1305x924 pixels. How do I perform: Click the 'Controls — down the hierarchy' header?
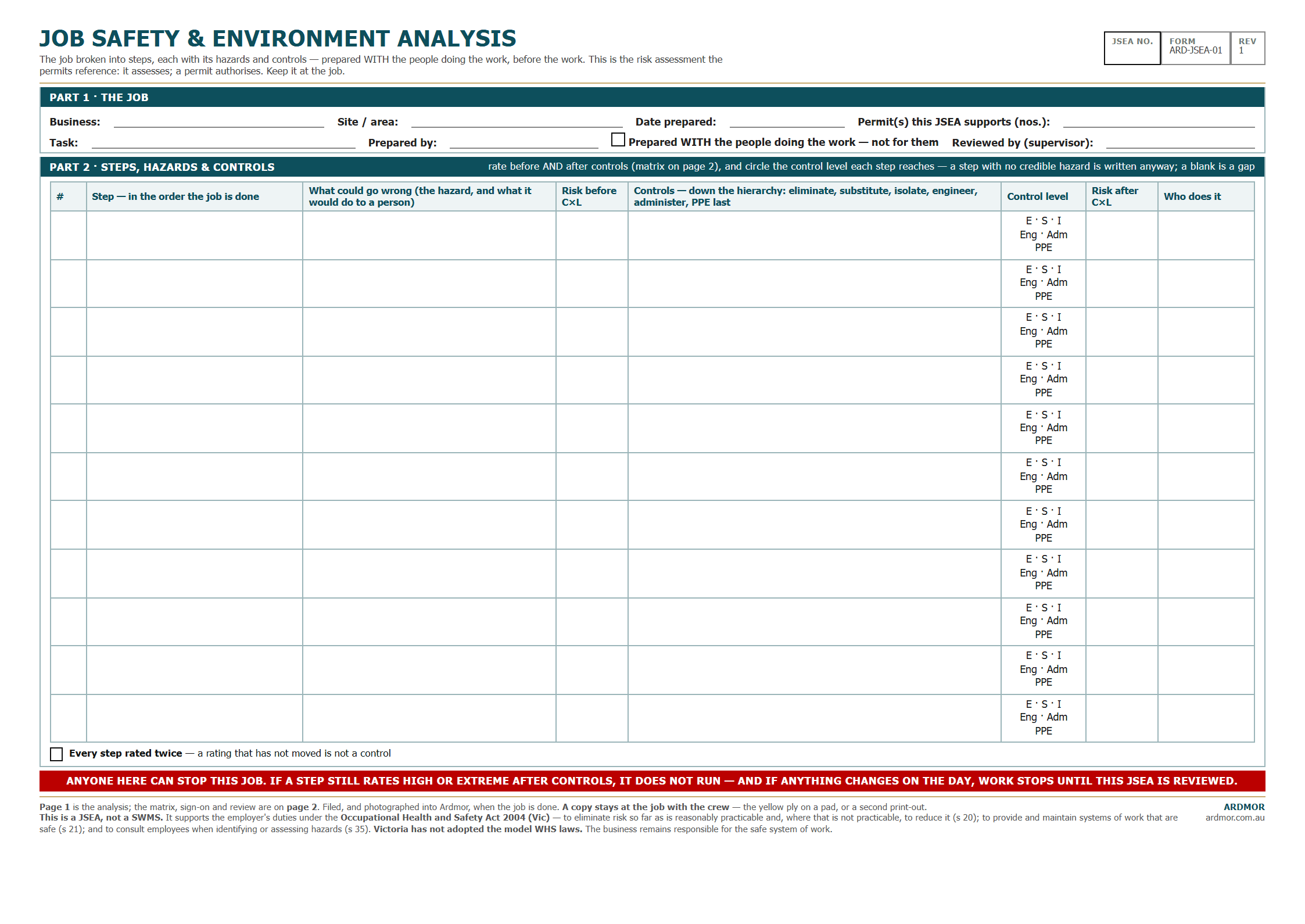click(815, 196)
